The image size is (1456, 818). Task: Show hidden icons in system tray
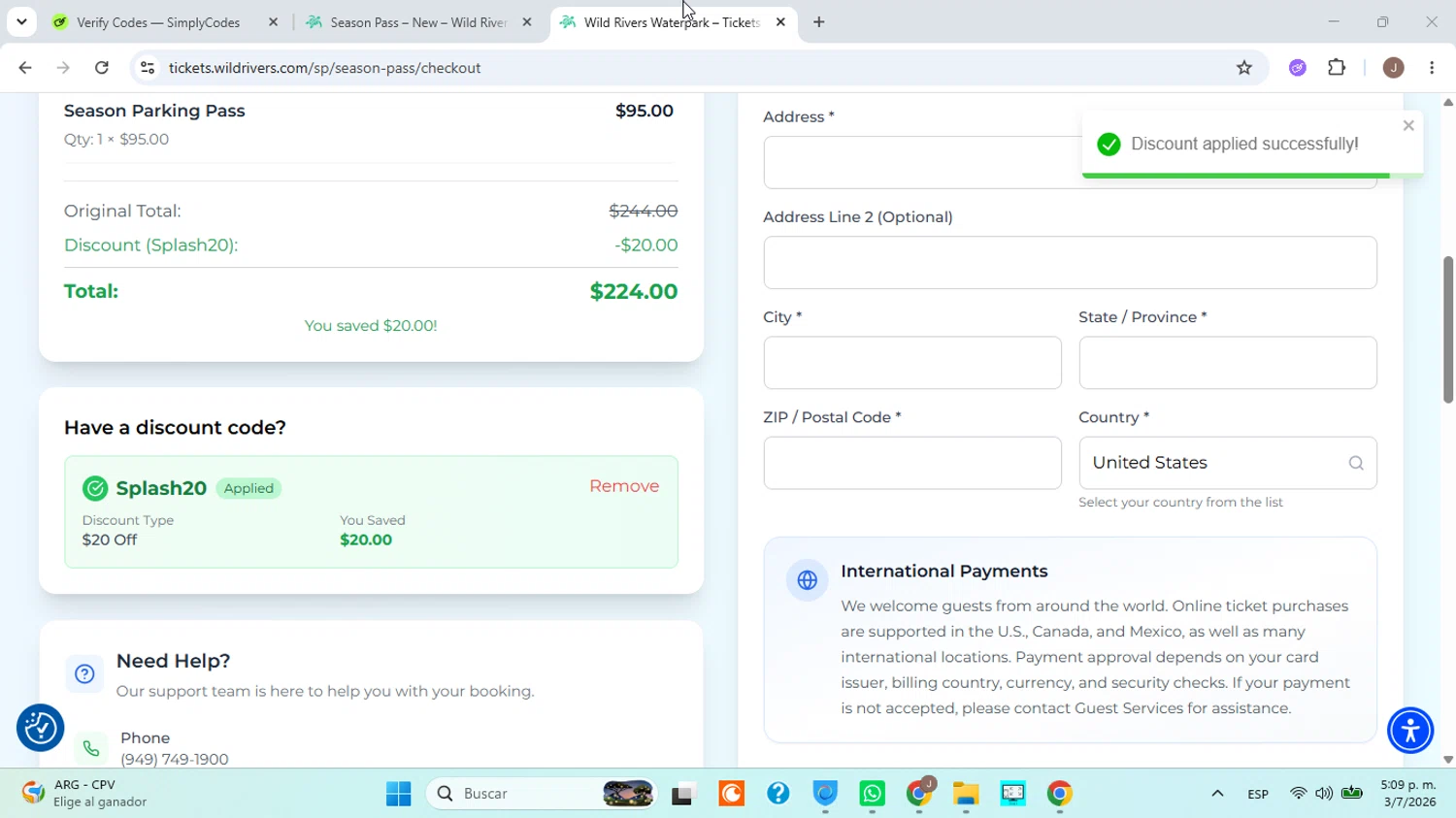1217,794
